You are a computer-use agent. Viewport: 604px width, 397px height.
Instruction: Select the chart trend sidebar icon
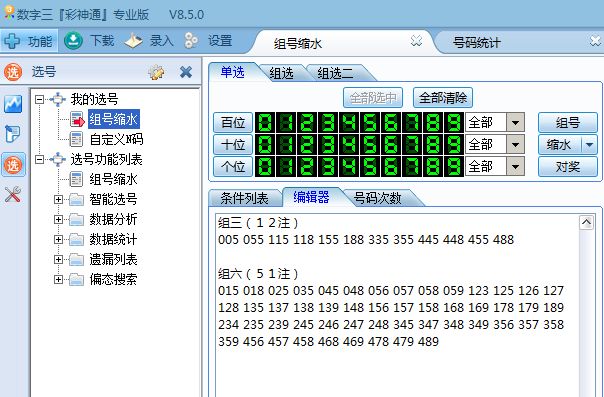click(13, 104)
